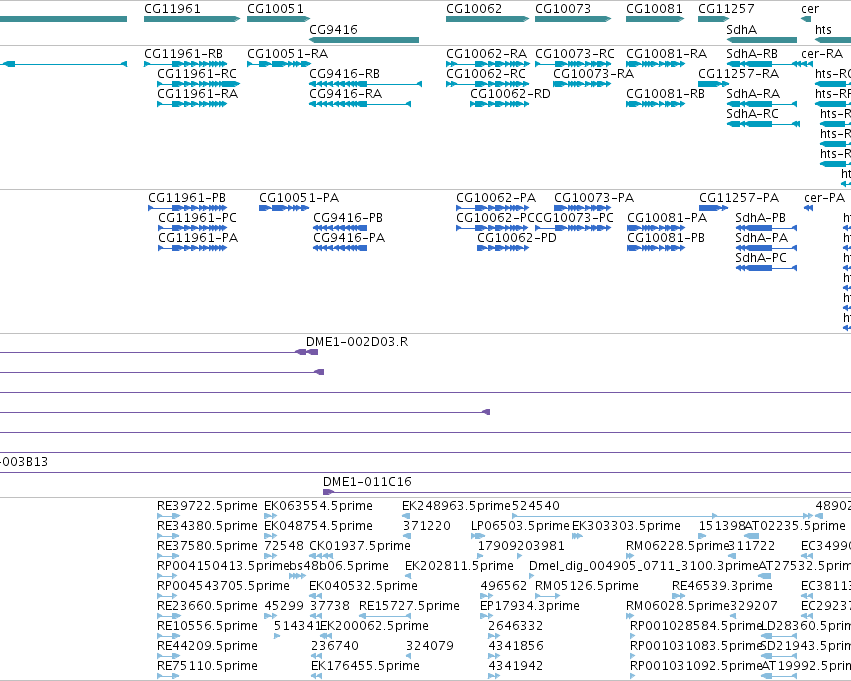Select protein SdhA-PC

766,268
